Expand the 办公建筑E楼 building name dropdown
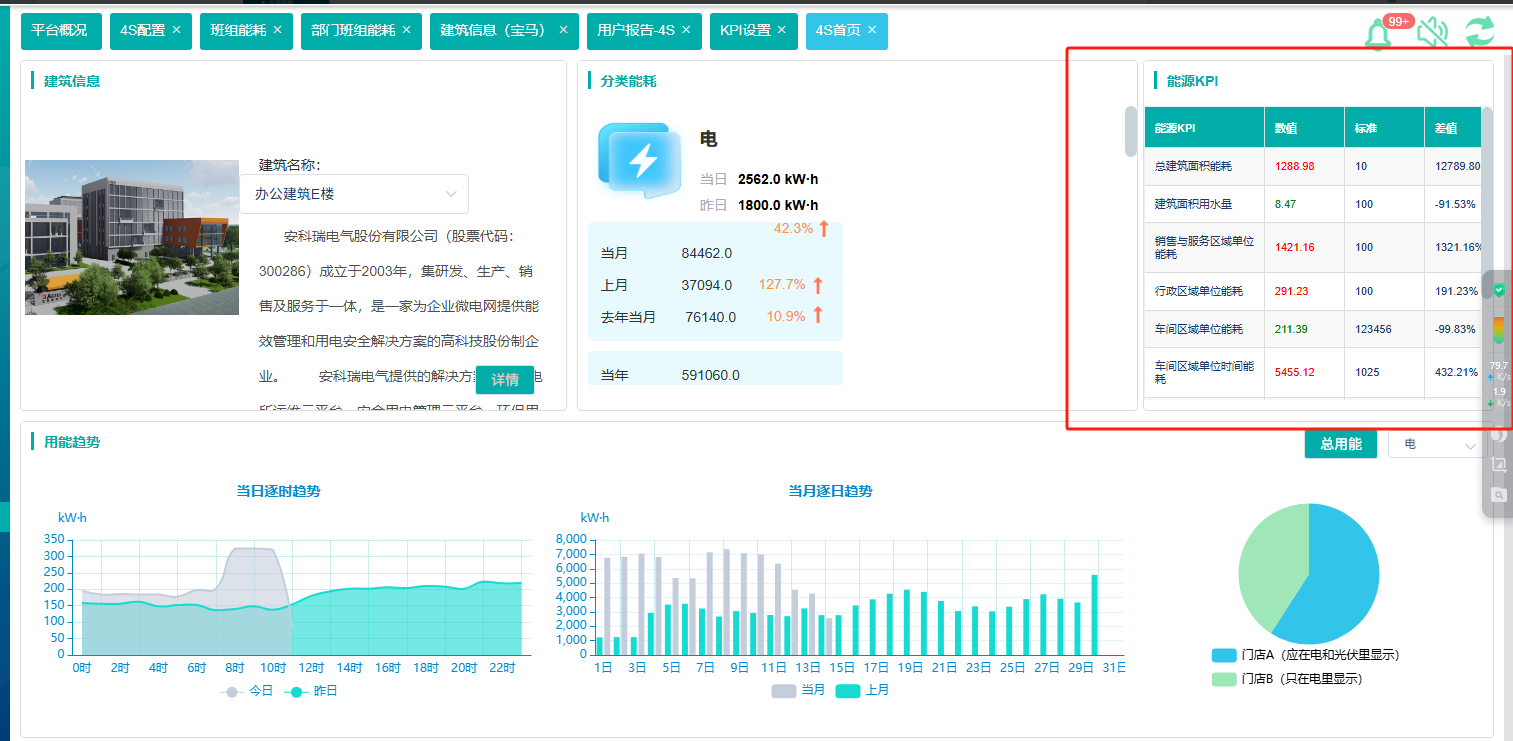1513x741 pixels. (x=354, y=194)
